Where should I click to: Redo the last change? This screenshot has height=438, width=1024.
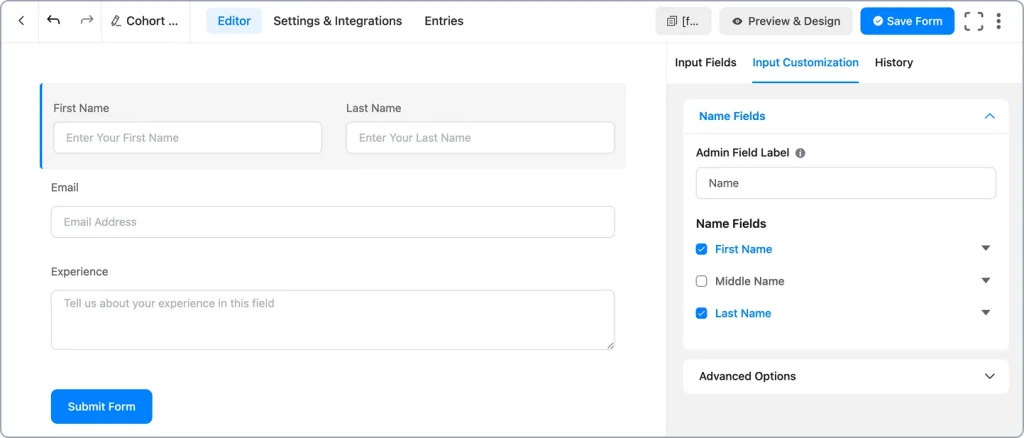pyautogui.click(x=86, y=20)
